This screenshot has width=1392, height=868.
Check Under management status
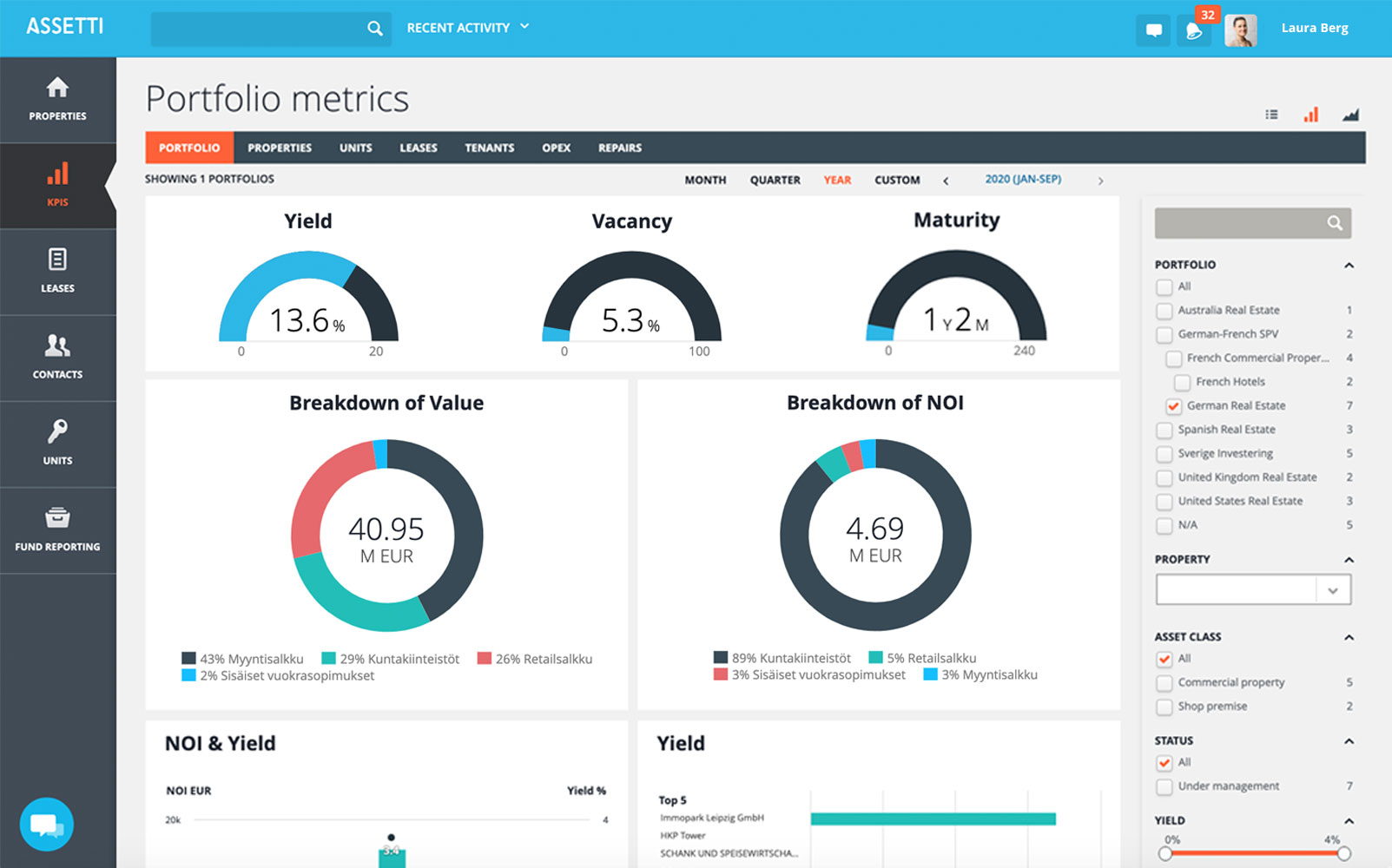pyautogui.click(x=1164, y=787)
